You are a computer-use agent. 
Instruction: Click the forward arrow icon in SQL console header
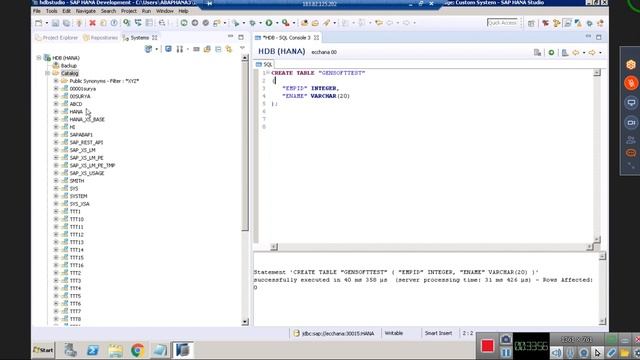pos(592,52)
